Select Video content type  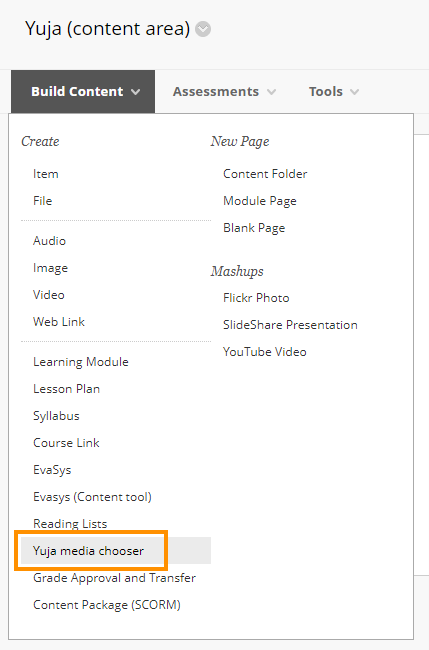[x=48, y=295]
